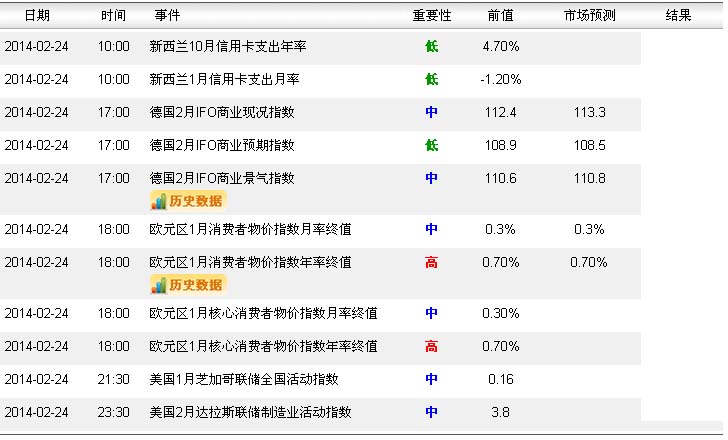The width and height of the screenshot is (728, 440).
Task: Click the 21:30 time cell
Action: [x=114, y=379]
